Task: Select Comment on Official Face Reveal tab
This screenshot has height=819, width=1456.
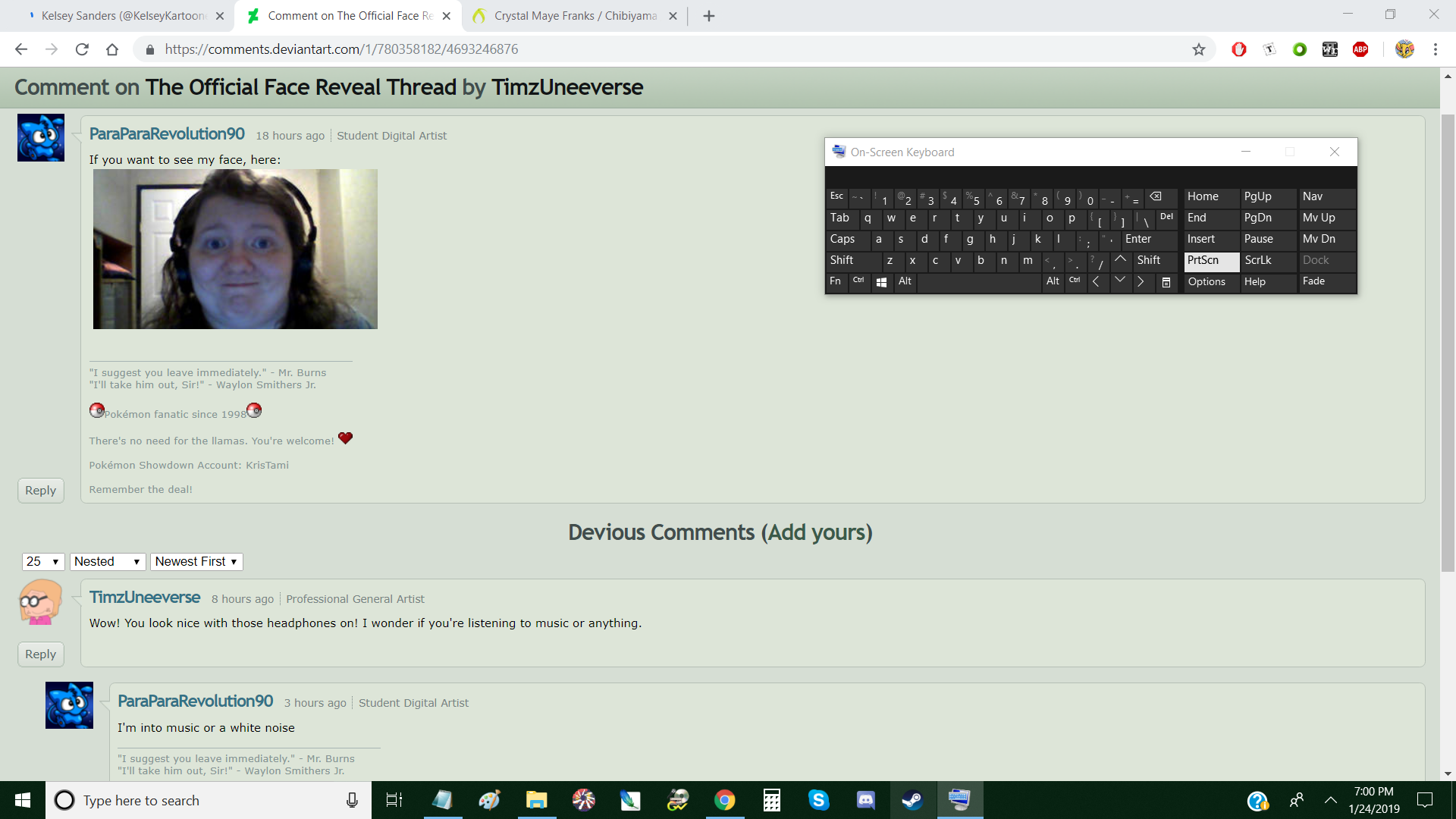Action: coord(349,16)
